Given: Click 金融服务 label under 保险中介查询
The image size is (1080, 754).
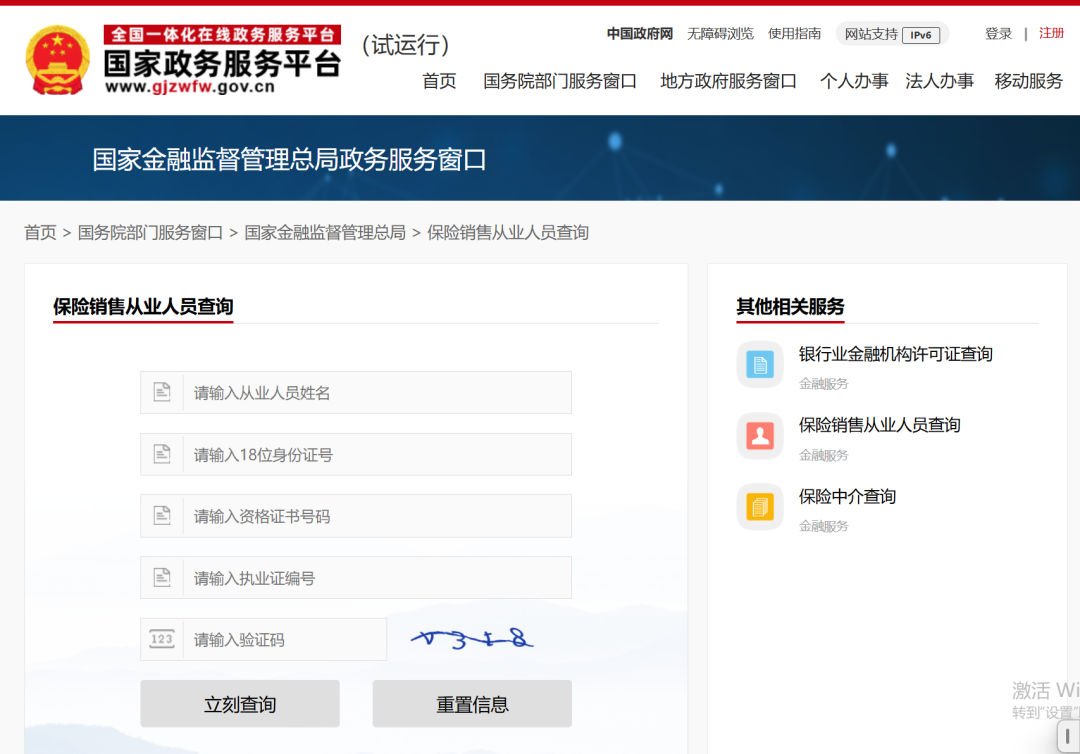Looking at the screenshot, I should pos(823,526).
